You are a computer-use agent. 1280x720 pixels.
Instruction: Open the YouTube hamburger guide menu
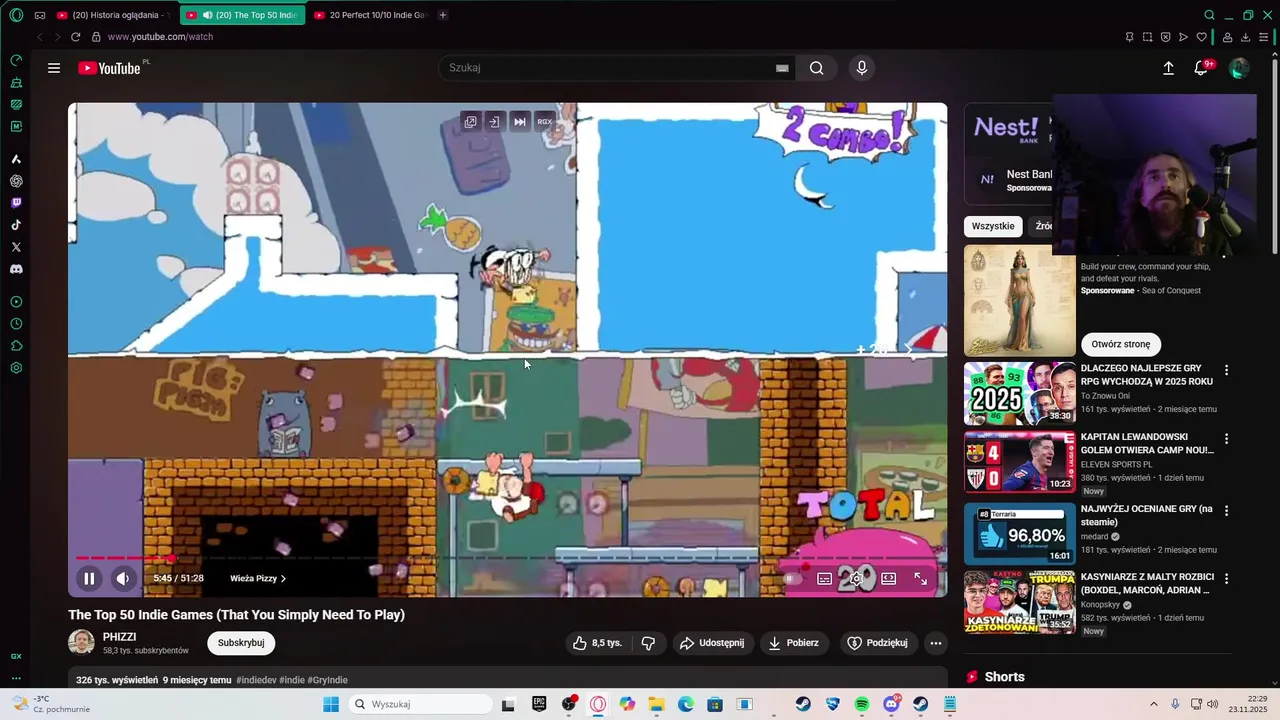pos(54,68)
